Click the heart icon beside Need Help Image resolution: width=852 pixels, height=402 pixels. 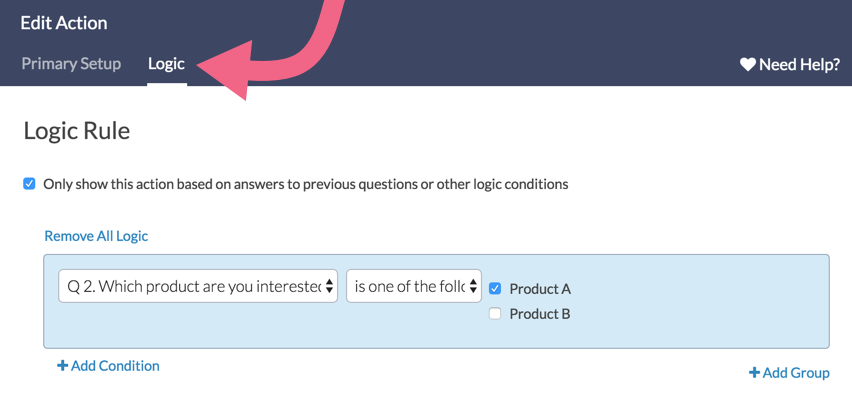747,65
